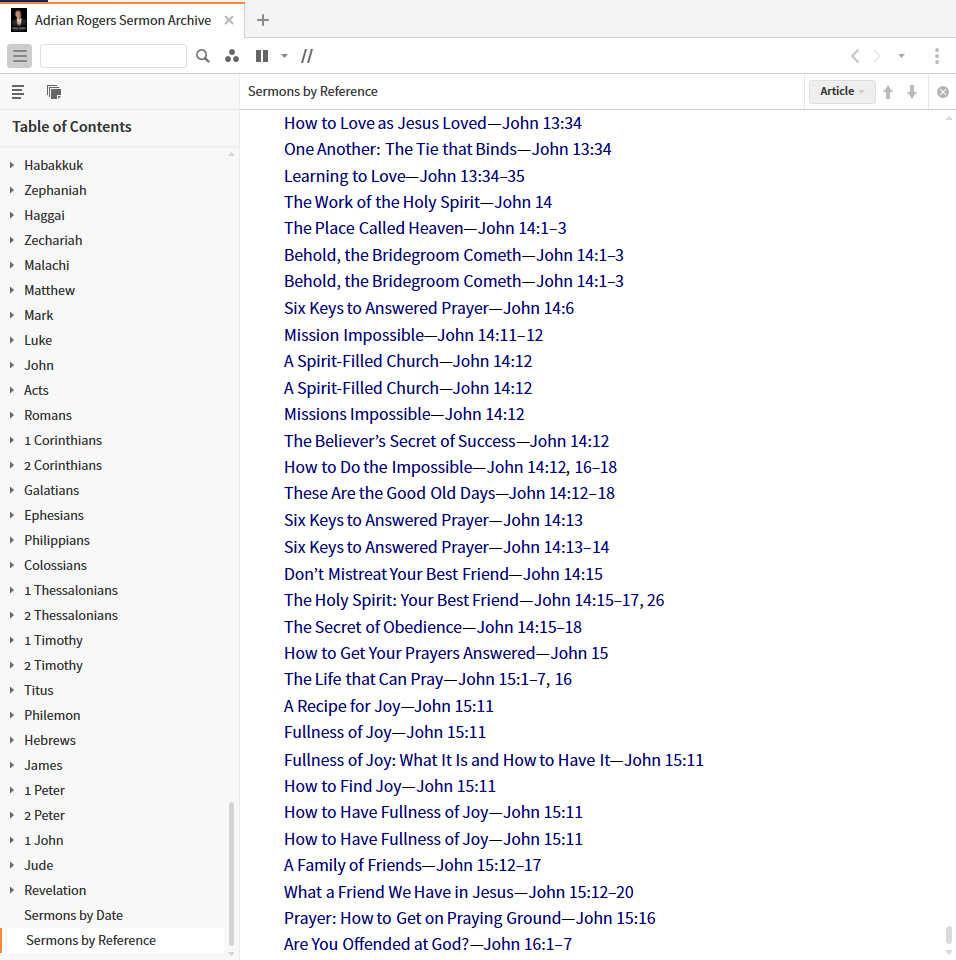956x960 pixels.
Task: Open Are You Offended at God link
Action: point(427,944)
